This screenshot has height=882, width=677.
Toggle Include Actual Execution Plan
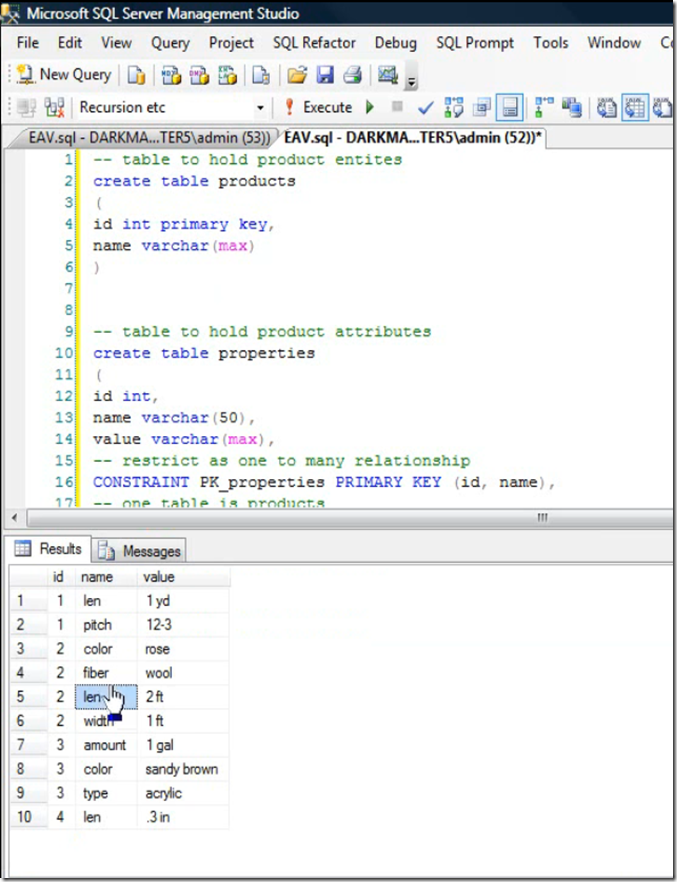544,107
